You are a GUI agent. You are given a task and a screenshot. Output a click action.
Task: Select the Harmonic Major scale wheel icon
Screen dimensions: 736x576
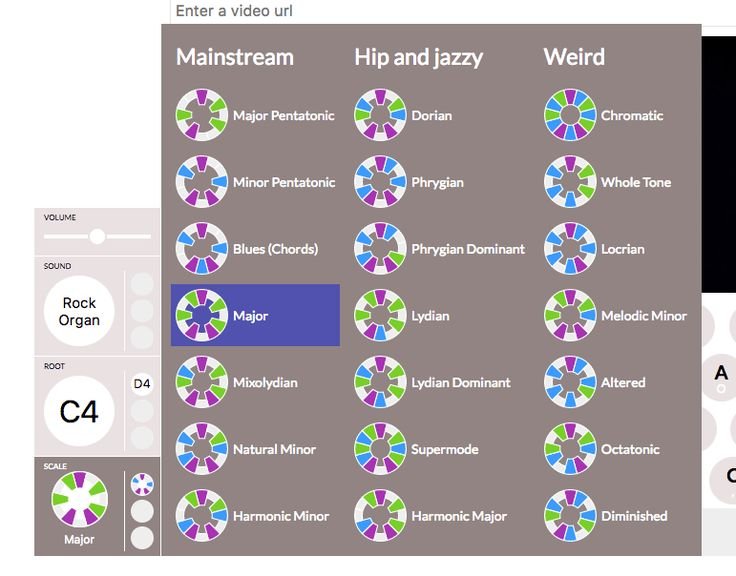pos(380,515)
